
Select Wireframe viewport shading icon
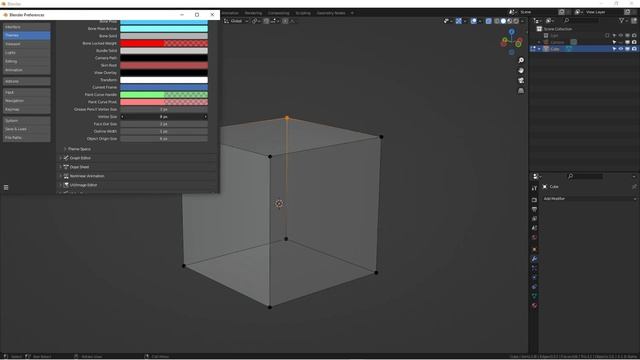pyautogui.click(x=497, y=21)
